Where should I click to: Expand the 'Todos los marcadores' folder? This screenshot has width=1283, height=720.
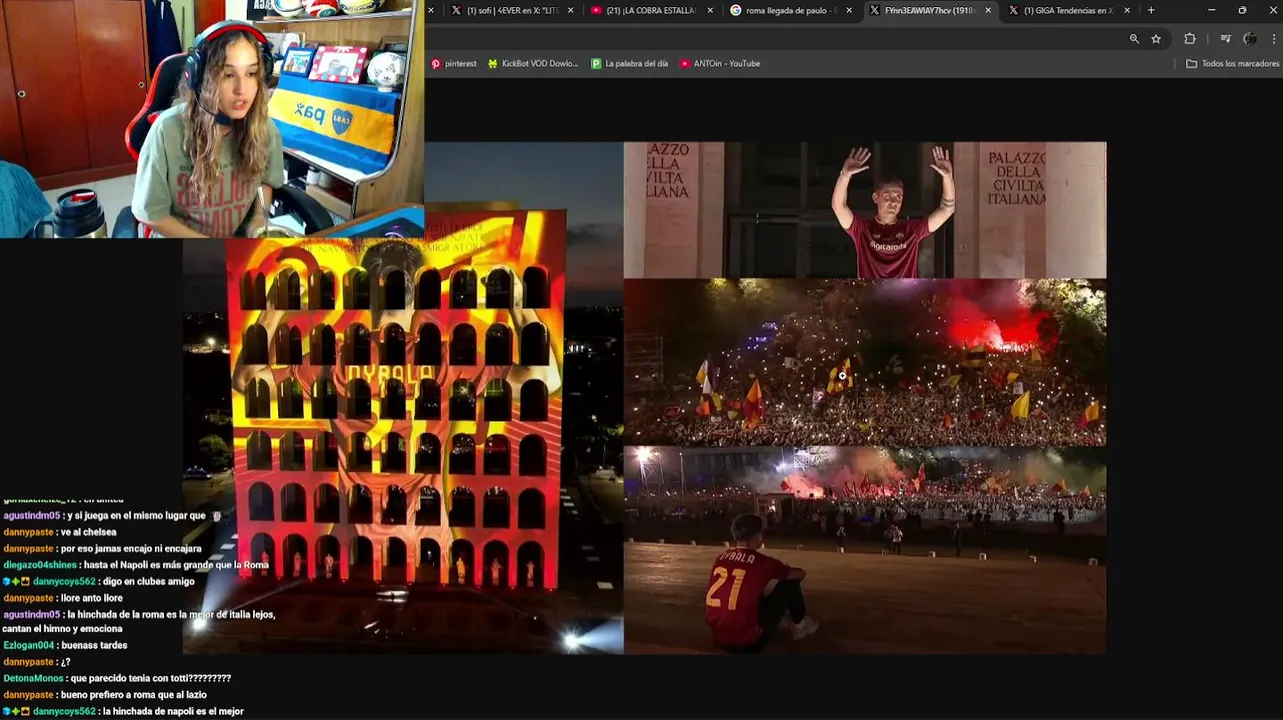click(1232, 63)
